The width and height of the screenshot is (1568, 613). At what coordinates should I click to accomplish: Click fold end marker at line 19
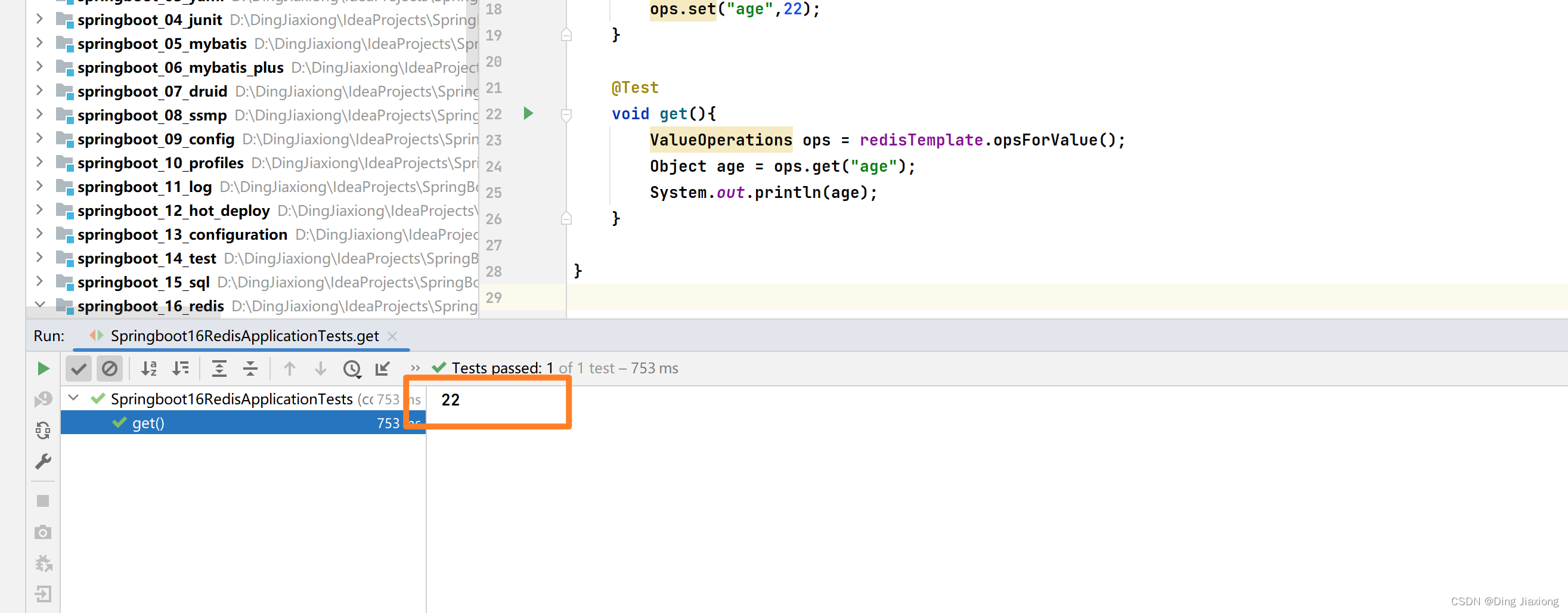(566, 35)
